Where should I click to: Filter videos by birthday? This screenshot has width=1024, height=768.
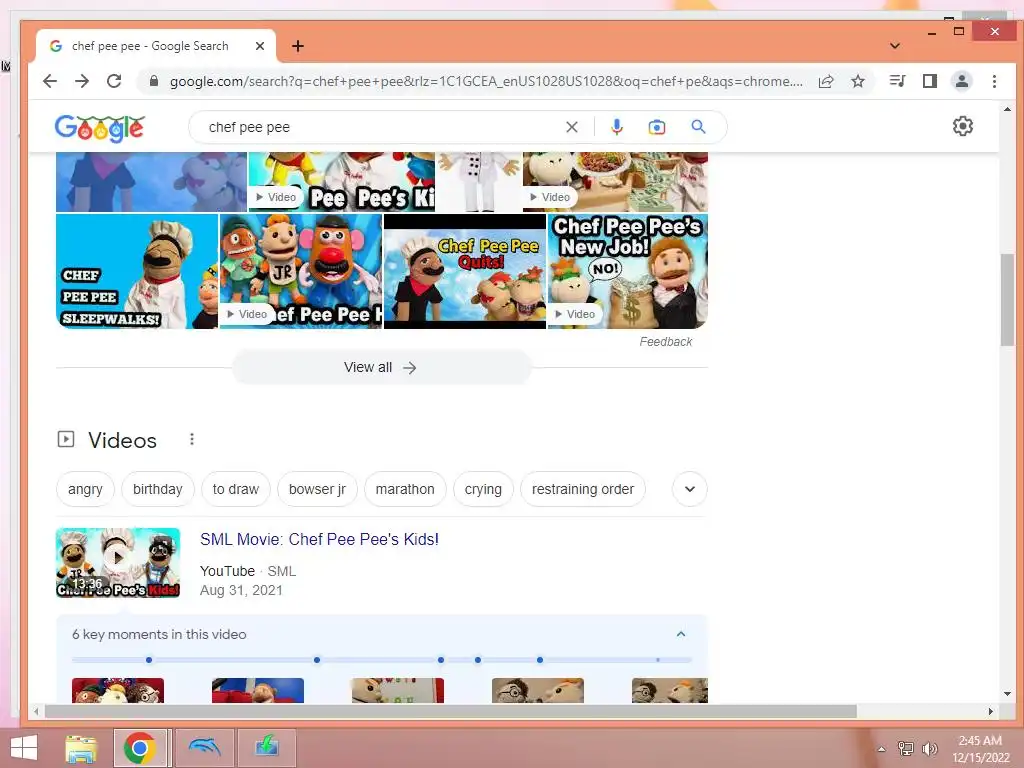(157, 489)
